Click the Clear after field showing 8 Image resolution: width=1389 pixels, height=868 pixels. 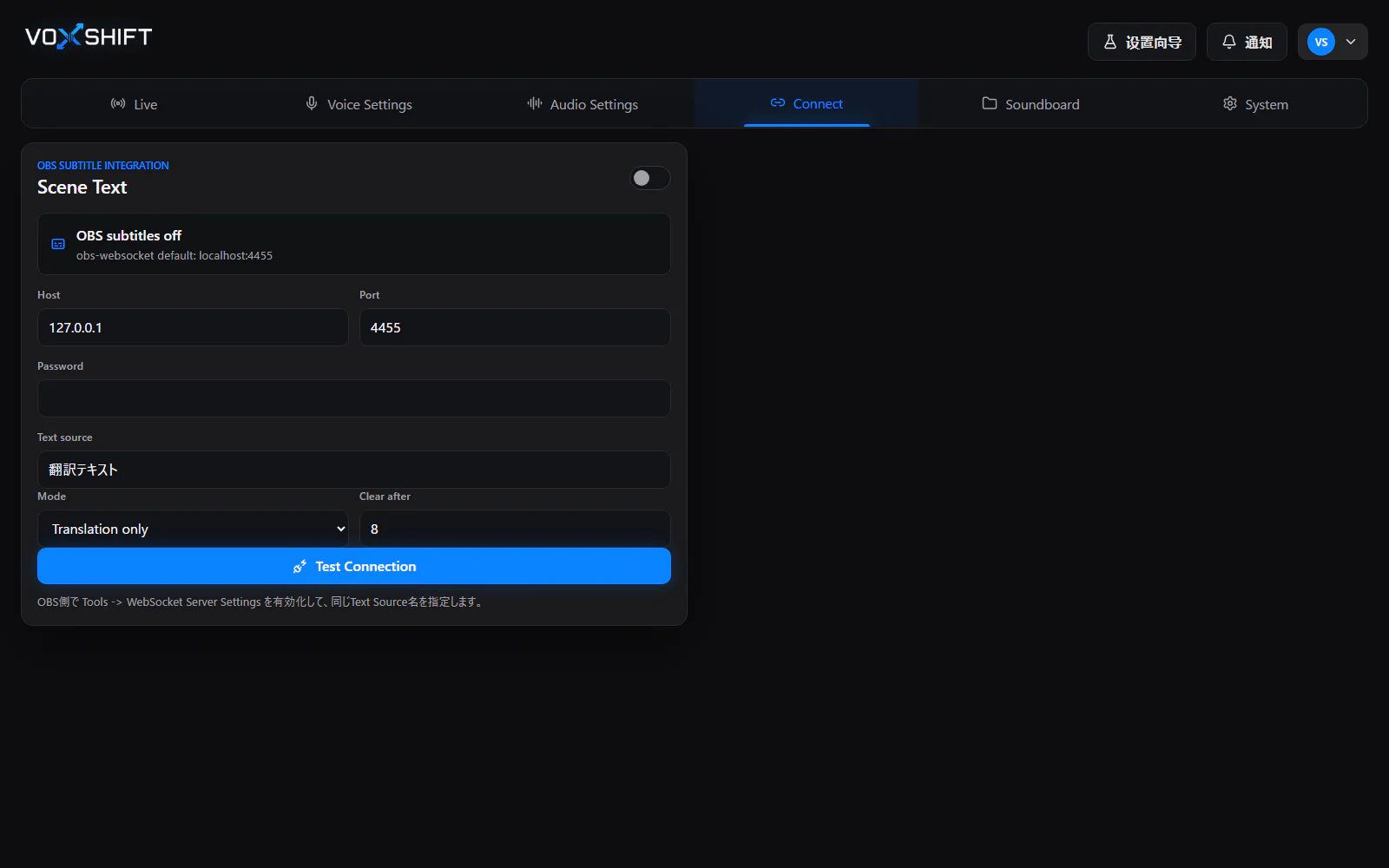[515, 529]
